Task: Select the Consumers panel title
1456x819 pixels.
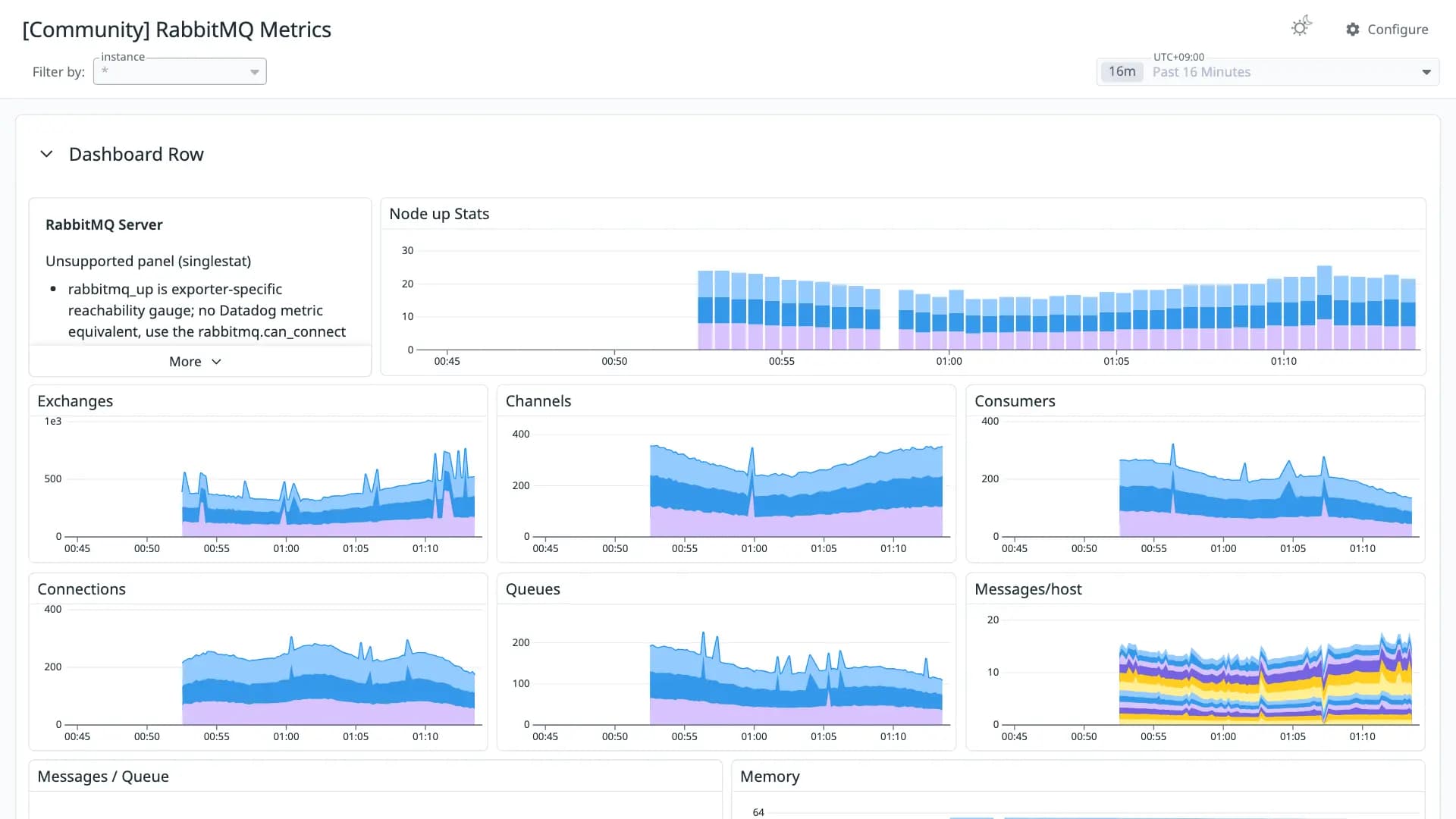Action: tap(1015, 401)
